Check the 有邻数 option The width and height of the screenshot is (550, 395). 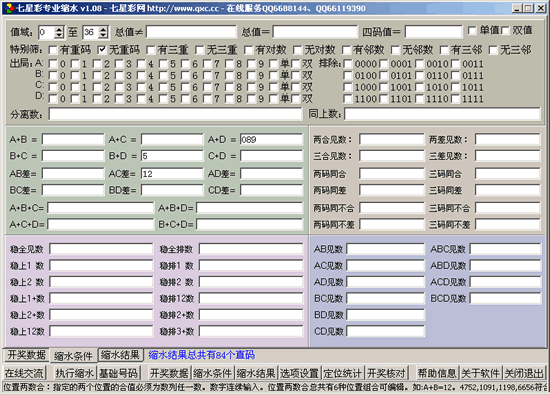click(x=347, y=50)
